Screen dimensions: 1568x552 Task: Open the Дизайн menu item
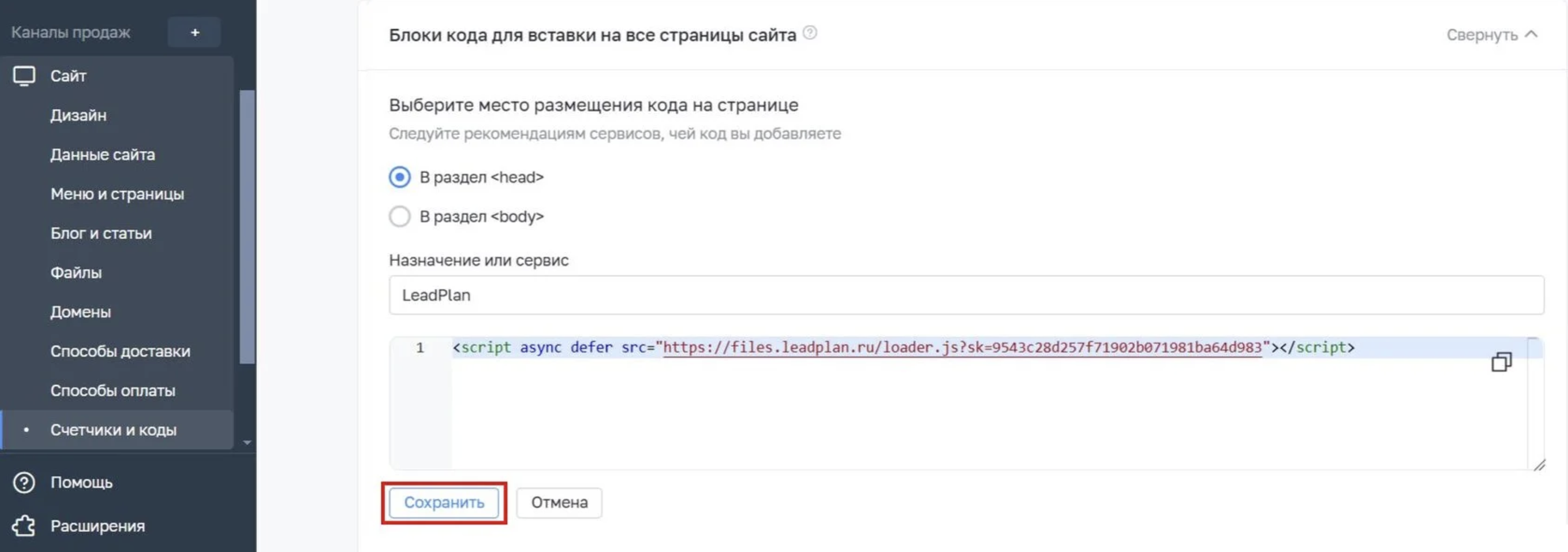[x=79, y=115]
